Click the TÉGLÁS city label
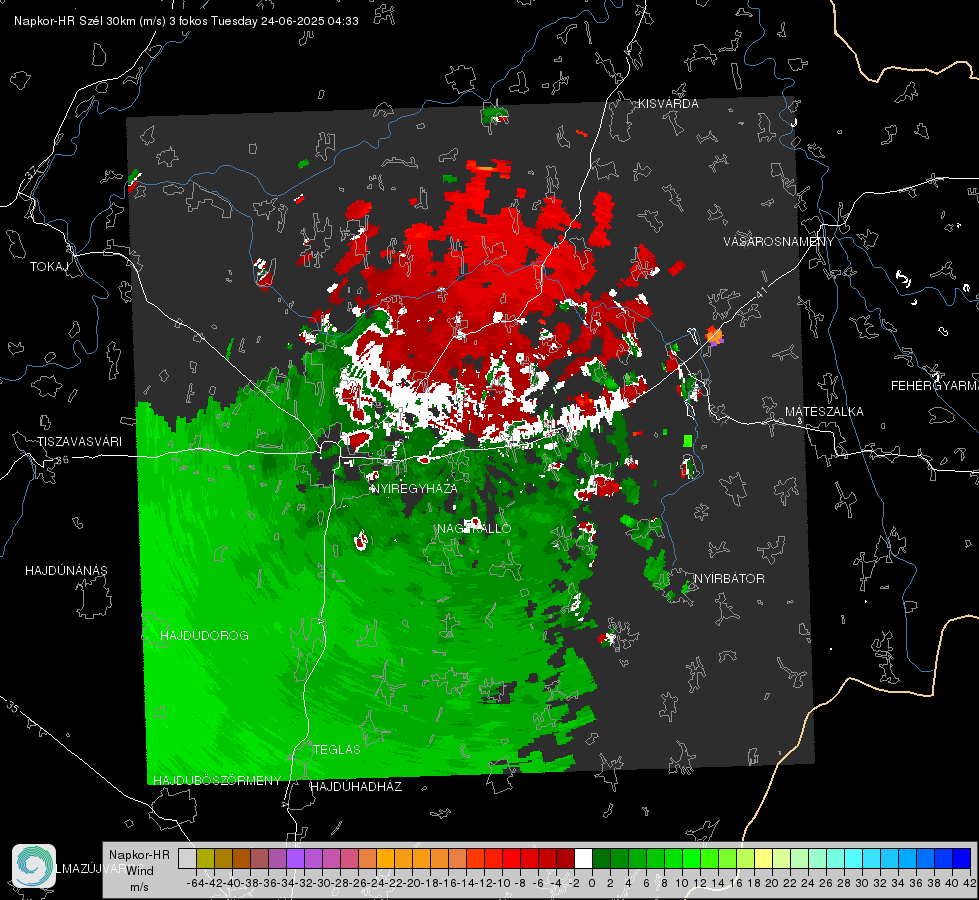 pos(337,749)
